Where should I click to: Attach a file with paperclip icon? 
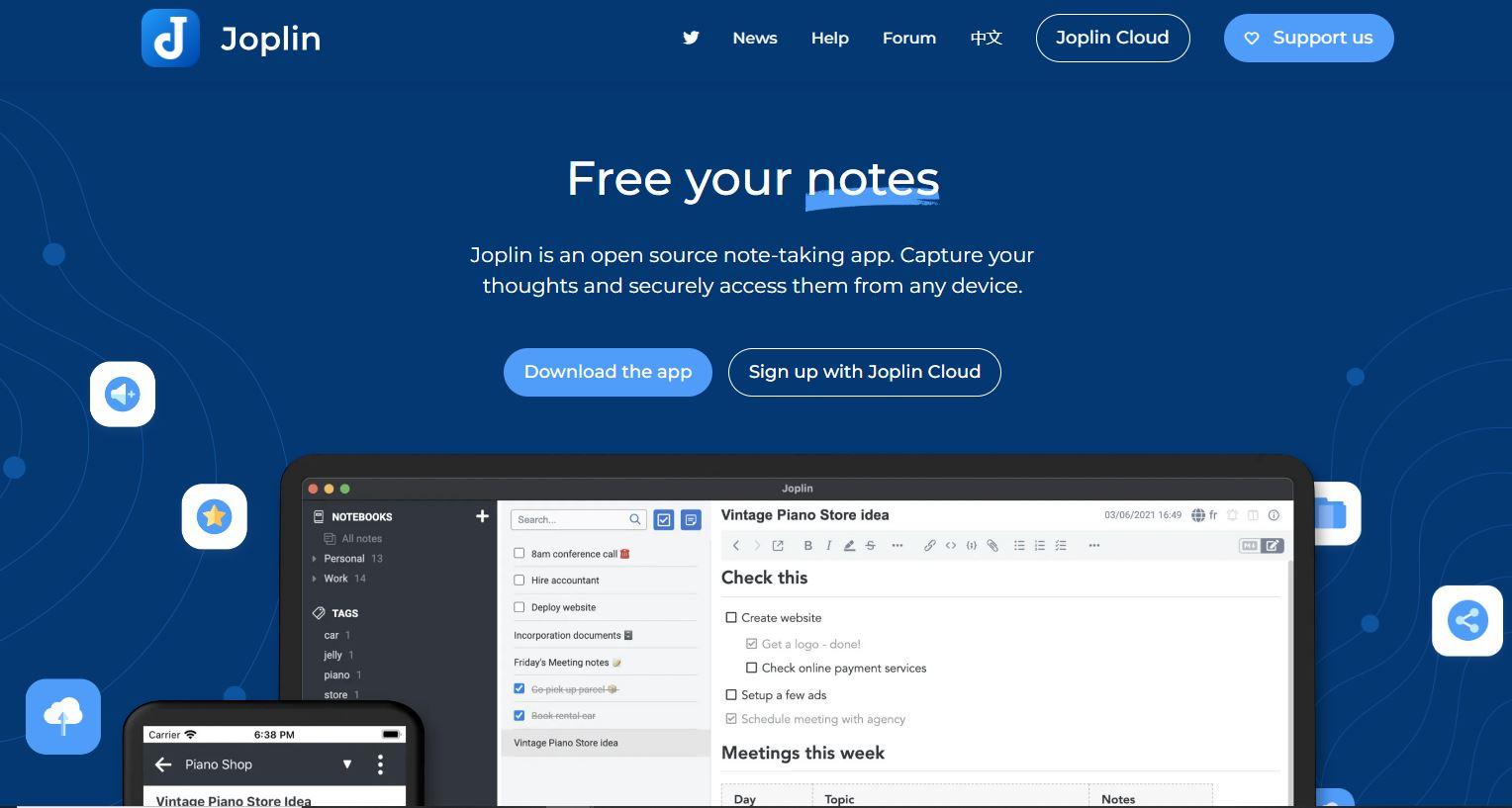[992, 545]
